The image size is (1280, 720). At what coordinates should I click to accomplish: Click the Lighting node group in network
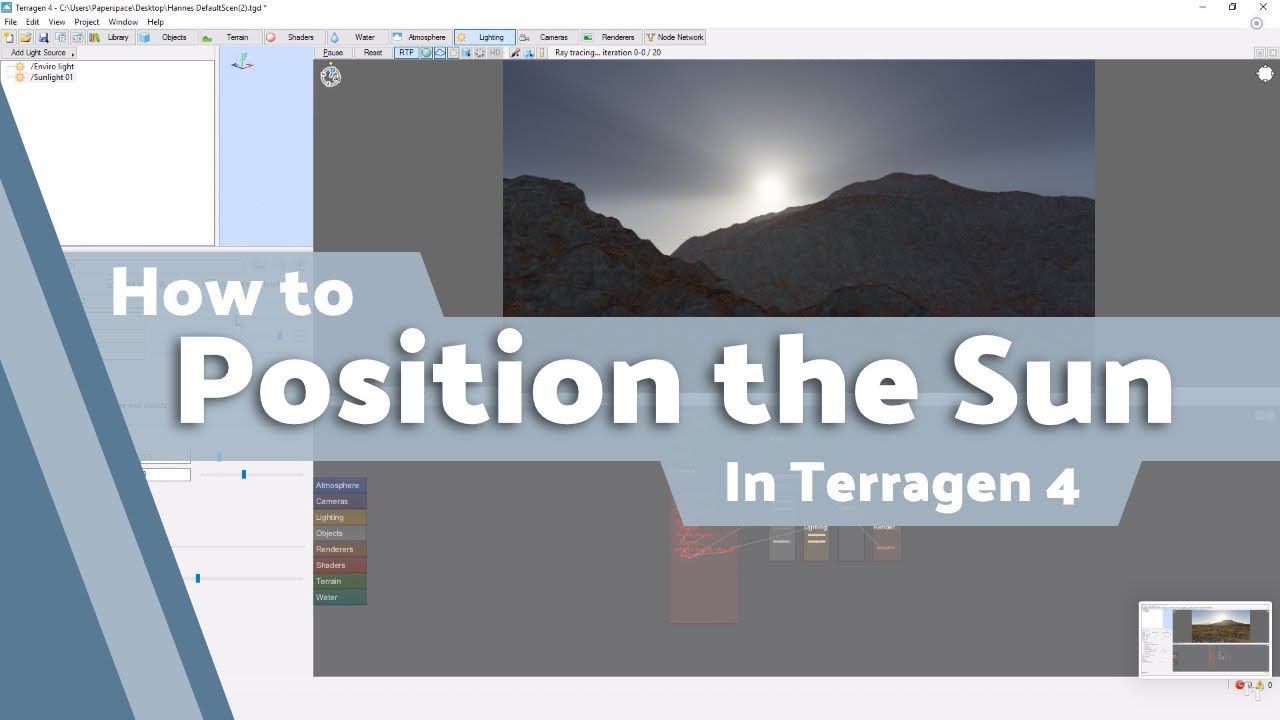tap(816, 541)
